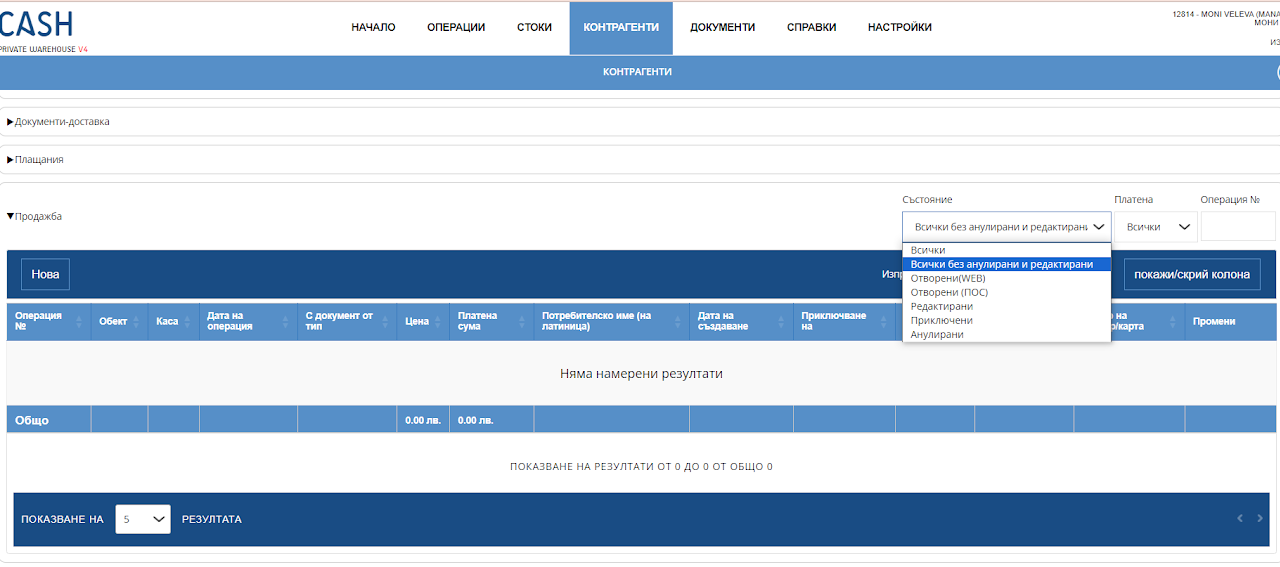Click the покажи/скрий колона button
Viewport: 1280px width, 567px height.
[1192, 274]
